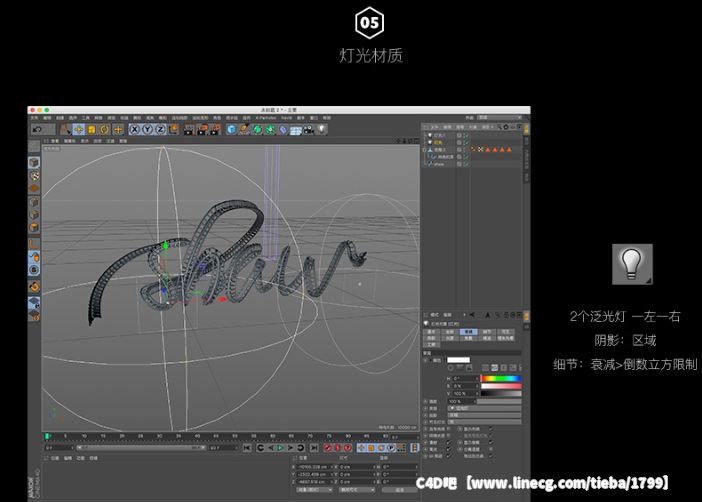Open the camera object icon
The width and height of the screenshot is (702, 502).
(x=309, y=129)
